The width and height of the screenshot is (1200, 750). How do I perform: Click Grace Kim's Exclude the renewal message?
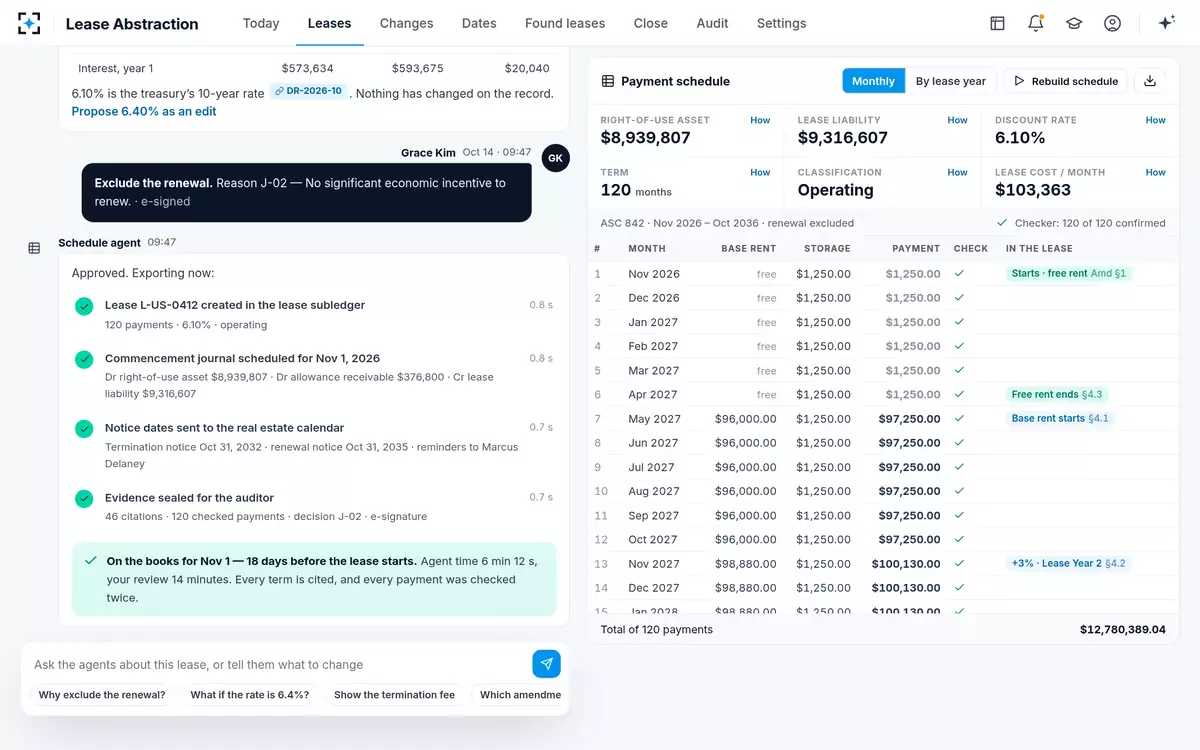click(x=307, y=192)
